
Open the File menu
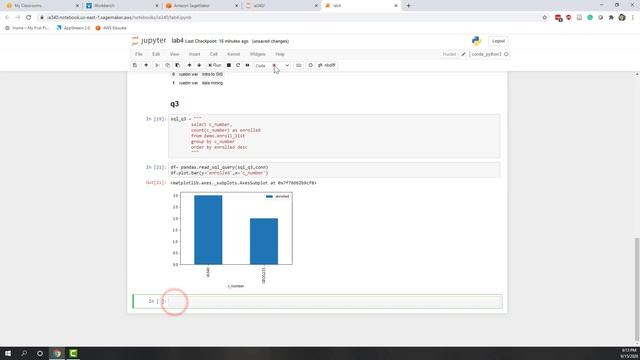point(139,54)
